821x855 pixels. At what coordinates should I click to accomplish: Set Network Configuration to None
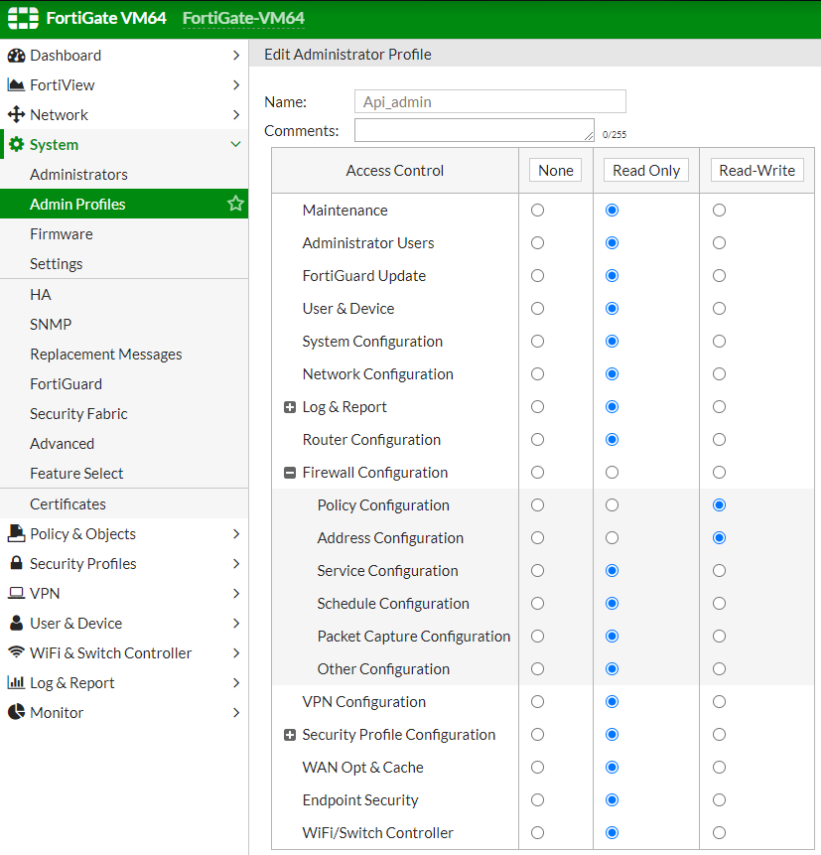pyautogui.click(x=538, y=374)
